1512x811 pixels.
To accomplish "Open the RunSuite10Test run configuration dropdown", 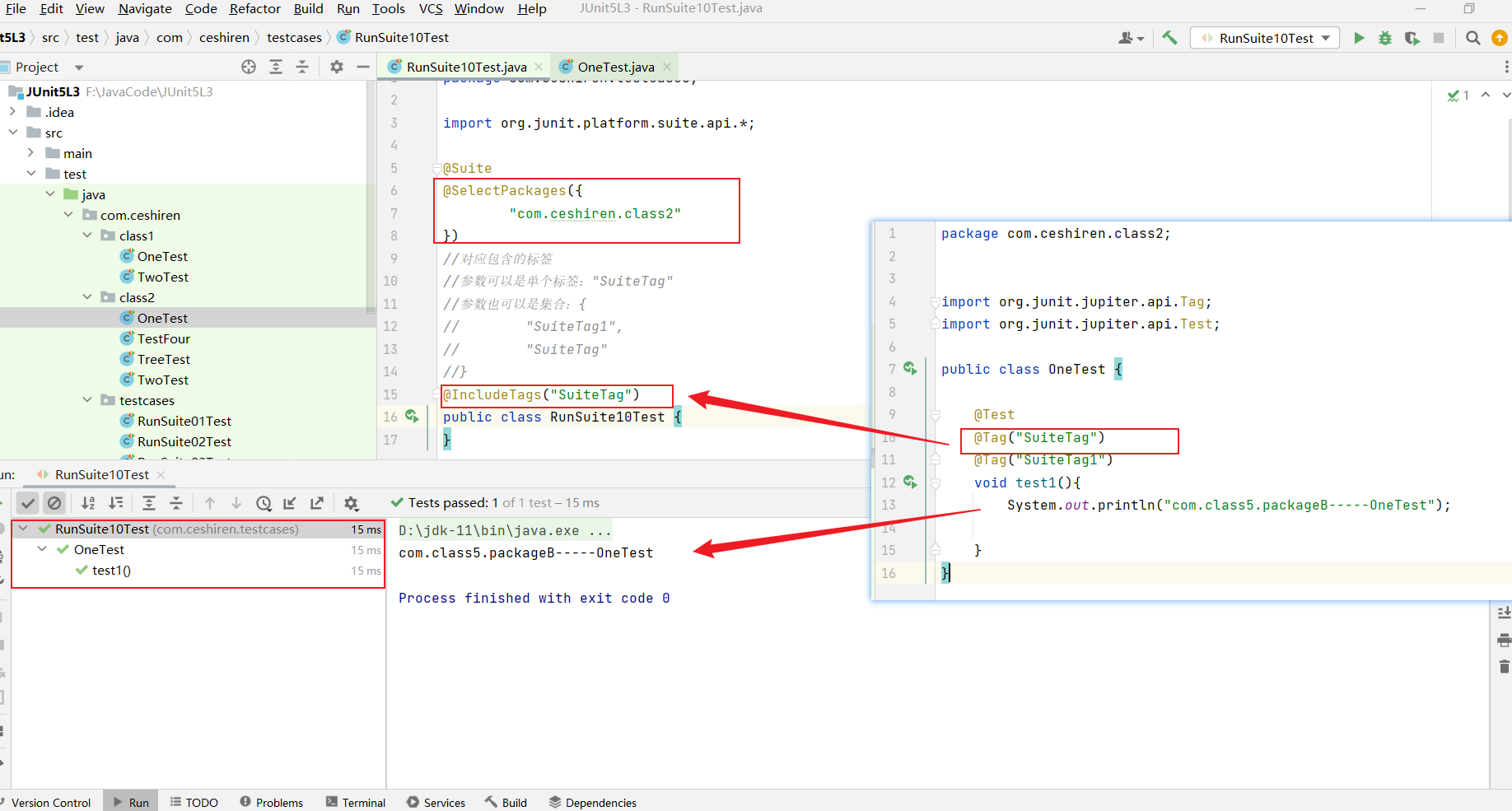I will [1265, 38].
